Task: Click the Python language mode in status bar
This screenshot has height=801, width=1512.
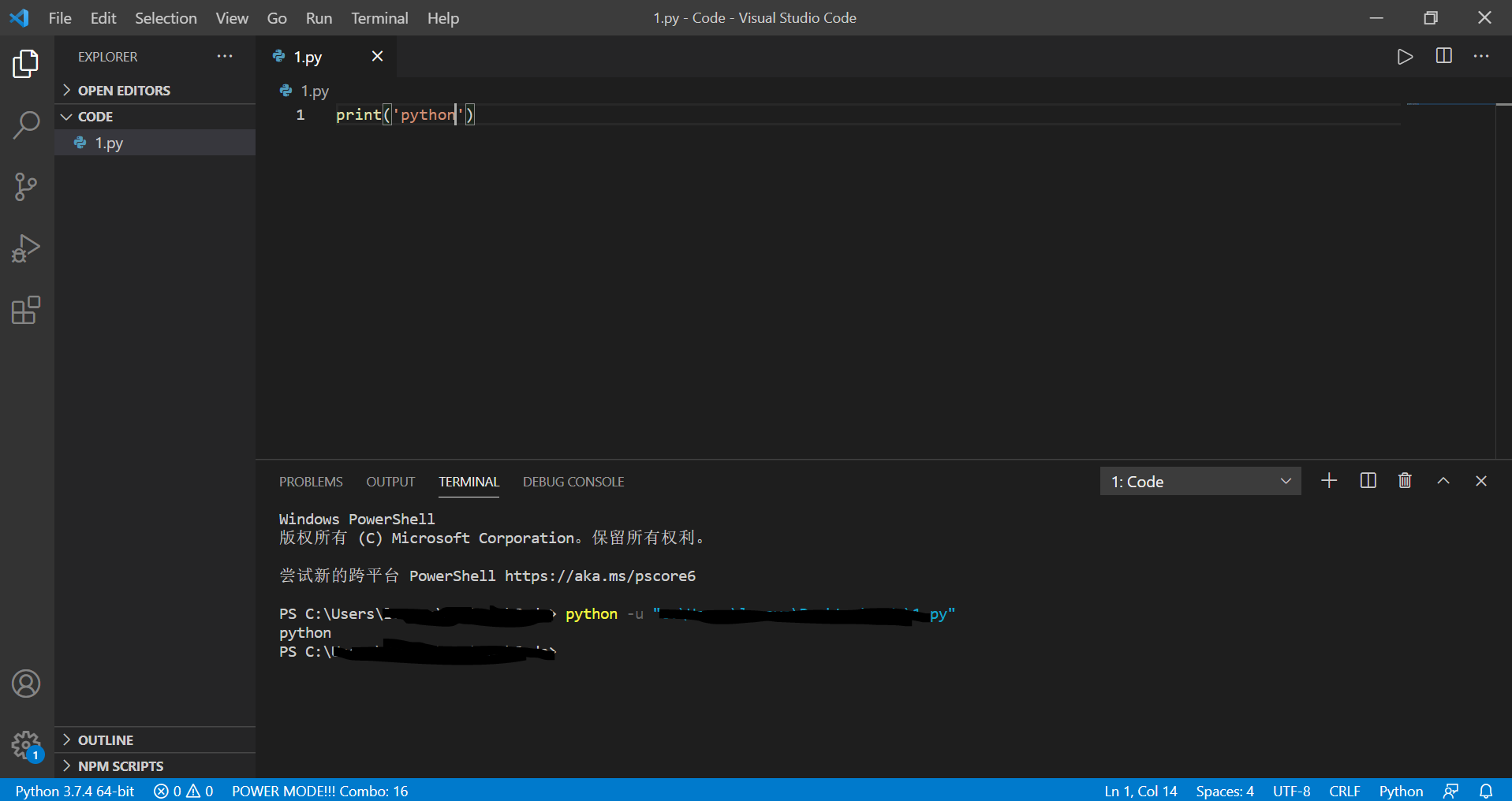Action: click(x=1401, y=791)
